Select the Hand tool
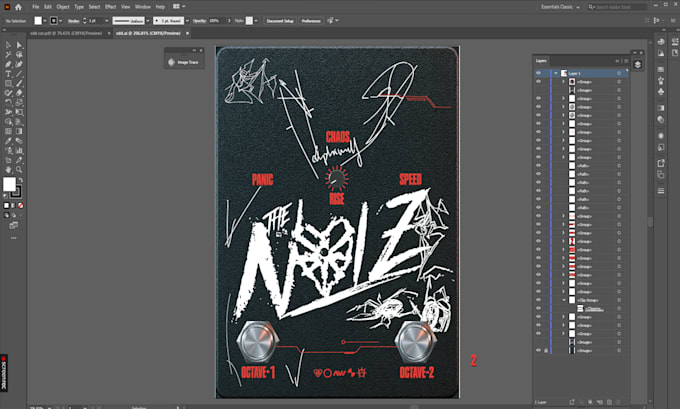The width and height of the screenshot is (680, 409). 8,170
